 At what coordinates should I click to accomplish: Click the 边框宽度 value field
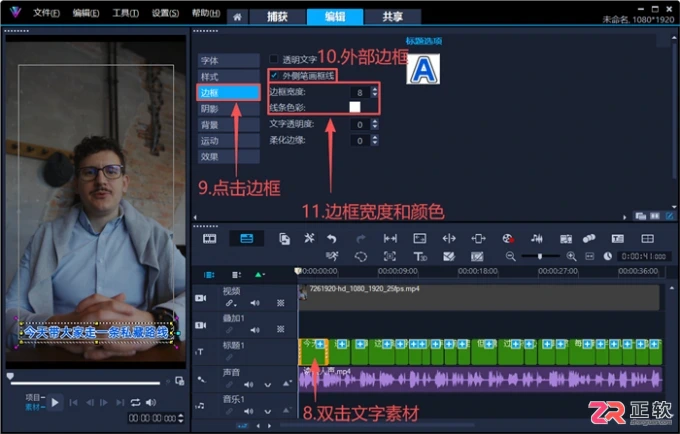(360, 92)
